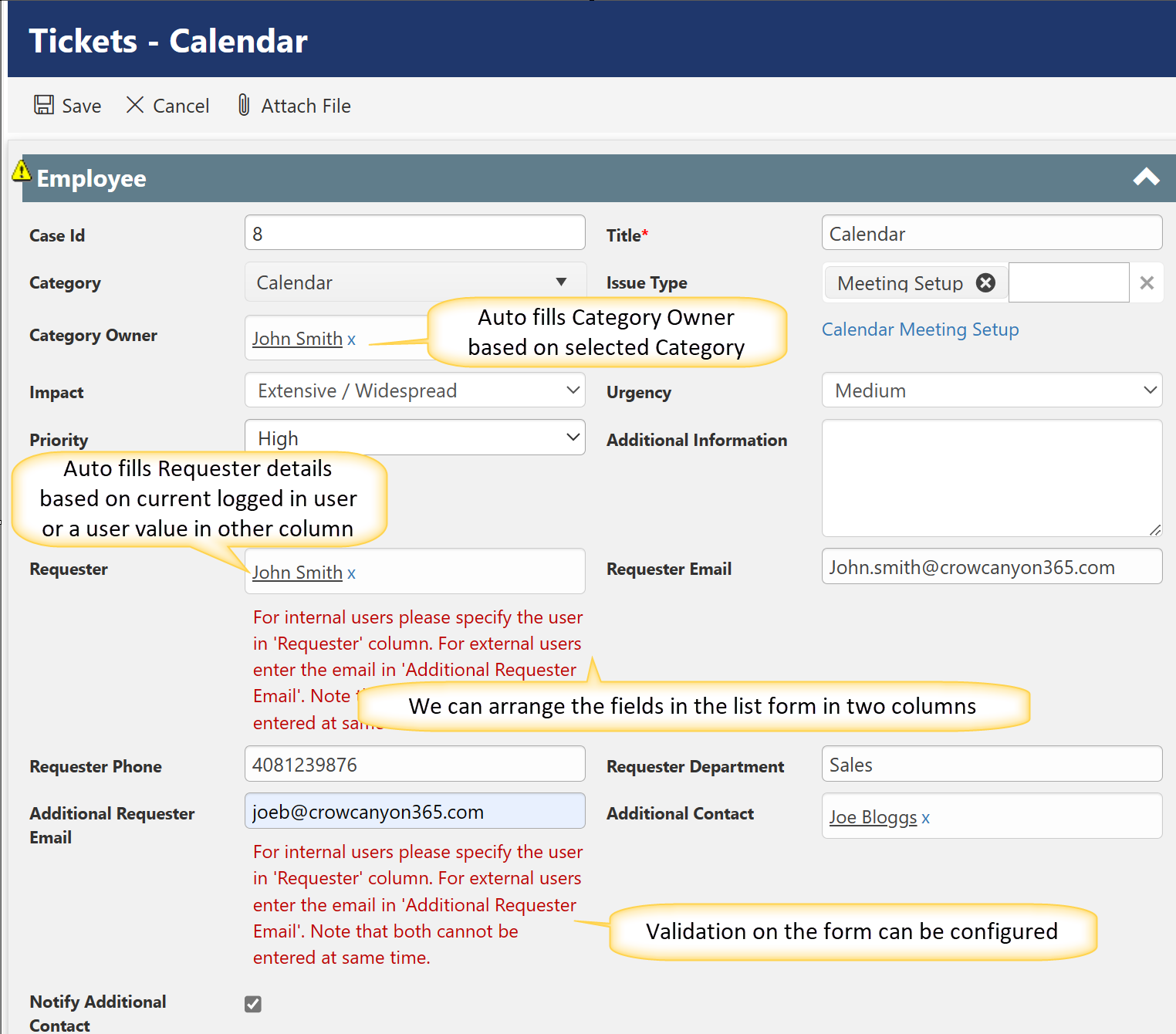Open the Category dropdown
This screenshot has width=1176, height=1034.
point(415,282)
